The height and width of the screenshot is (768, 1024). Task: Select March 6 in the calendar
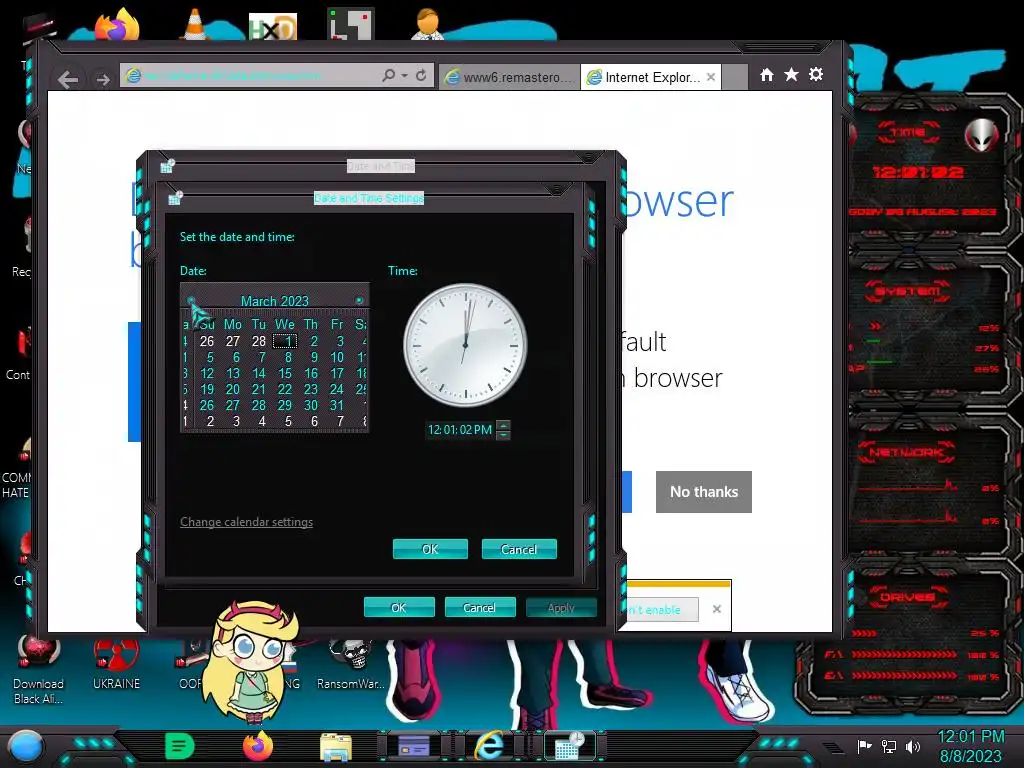click(x=236, y=357)
